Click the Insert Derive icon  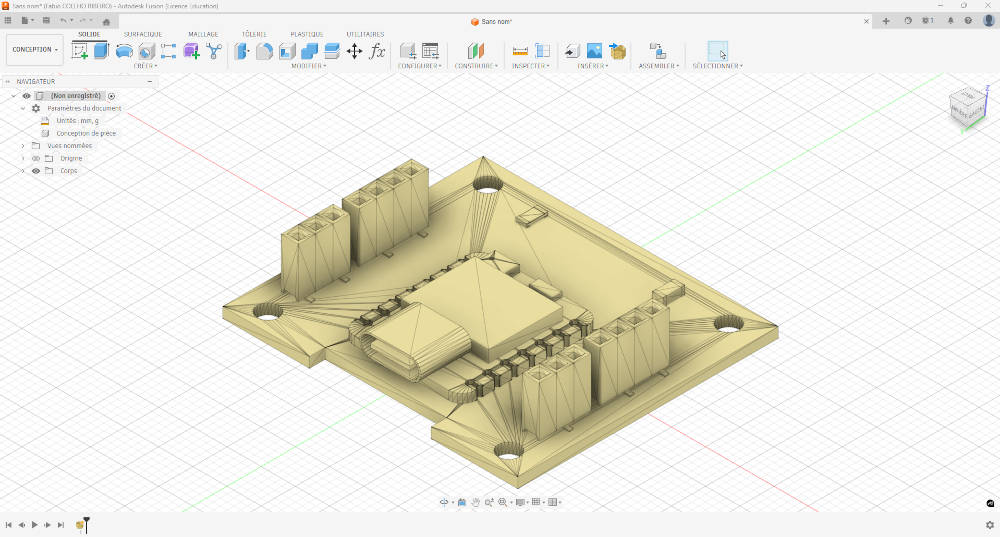click(572, 51)
